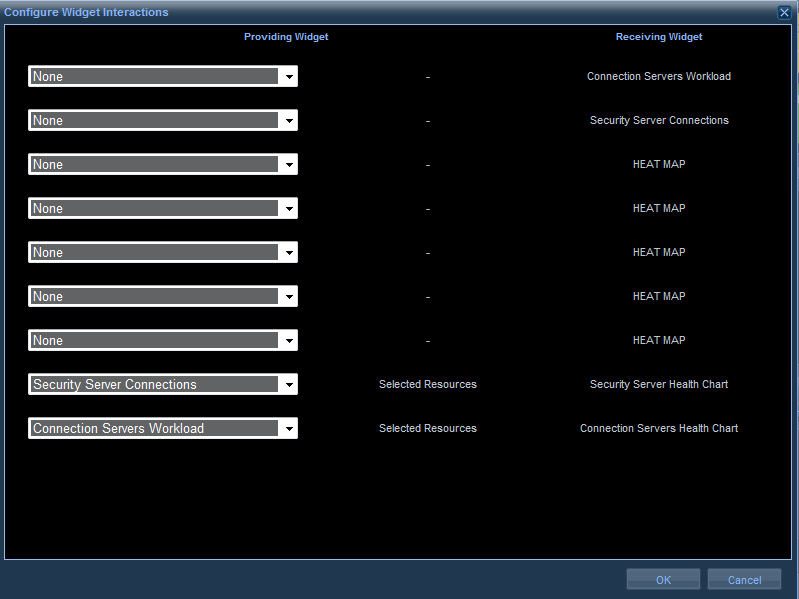
Task: Open provider dropdown for Connection Servers Workload row
Action: click(288, 77)
